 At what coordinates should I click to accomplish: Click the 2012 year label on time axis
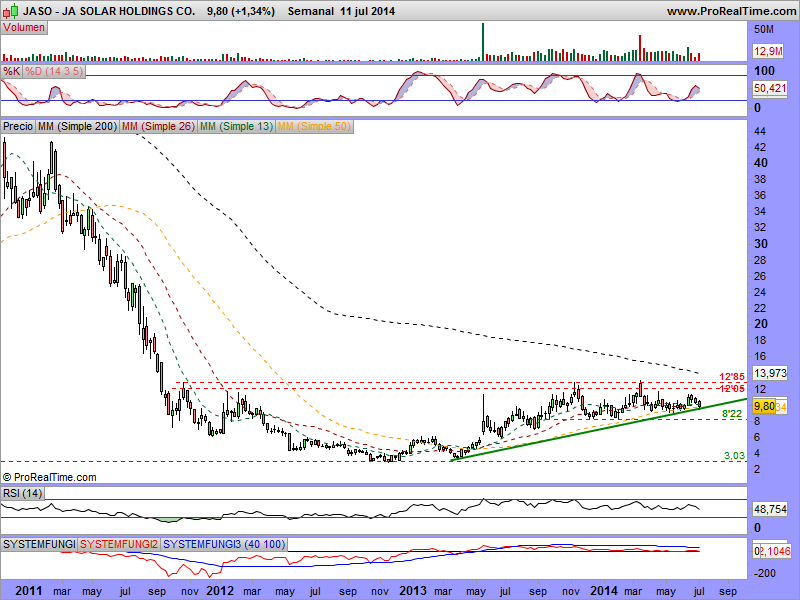(x=220, y=591)
